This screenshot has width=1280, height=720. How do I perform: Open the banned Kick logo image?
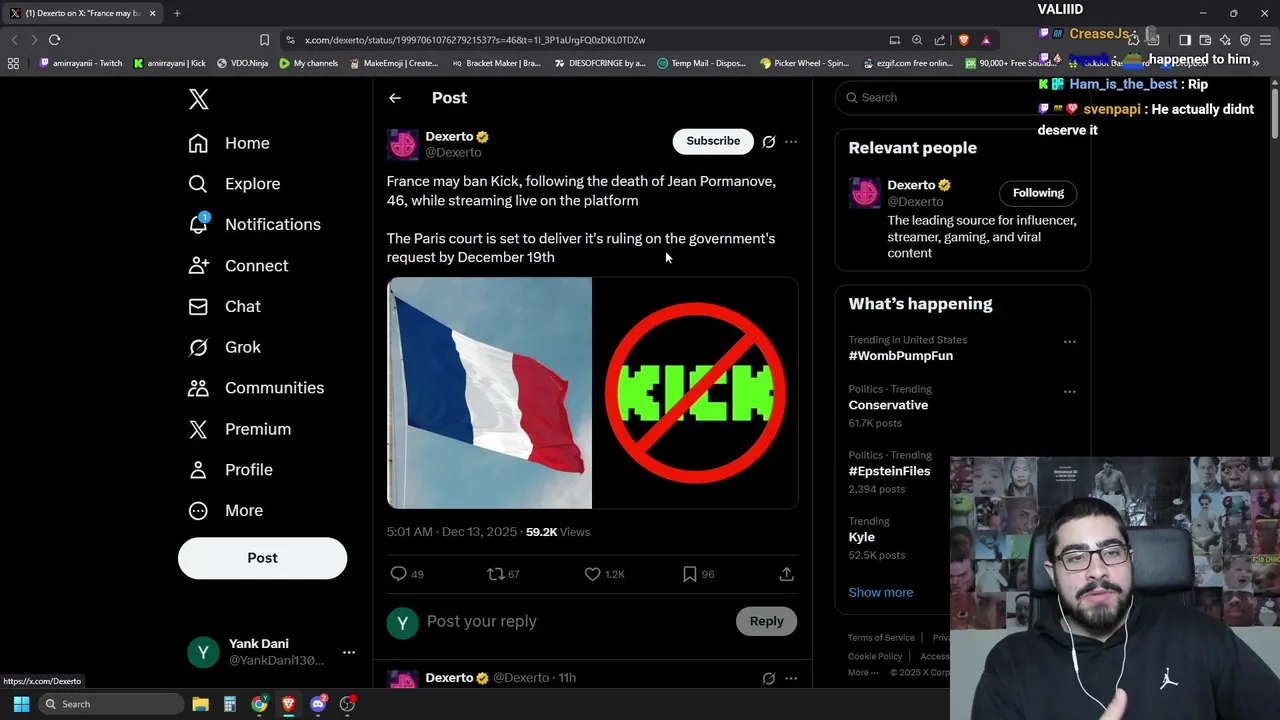[695, 393]
